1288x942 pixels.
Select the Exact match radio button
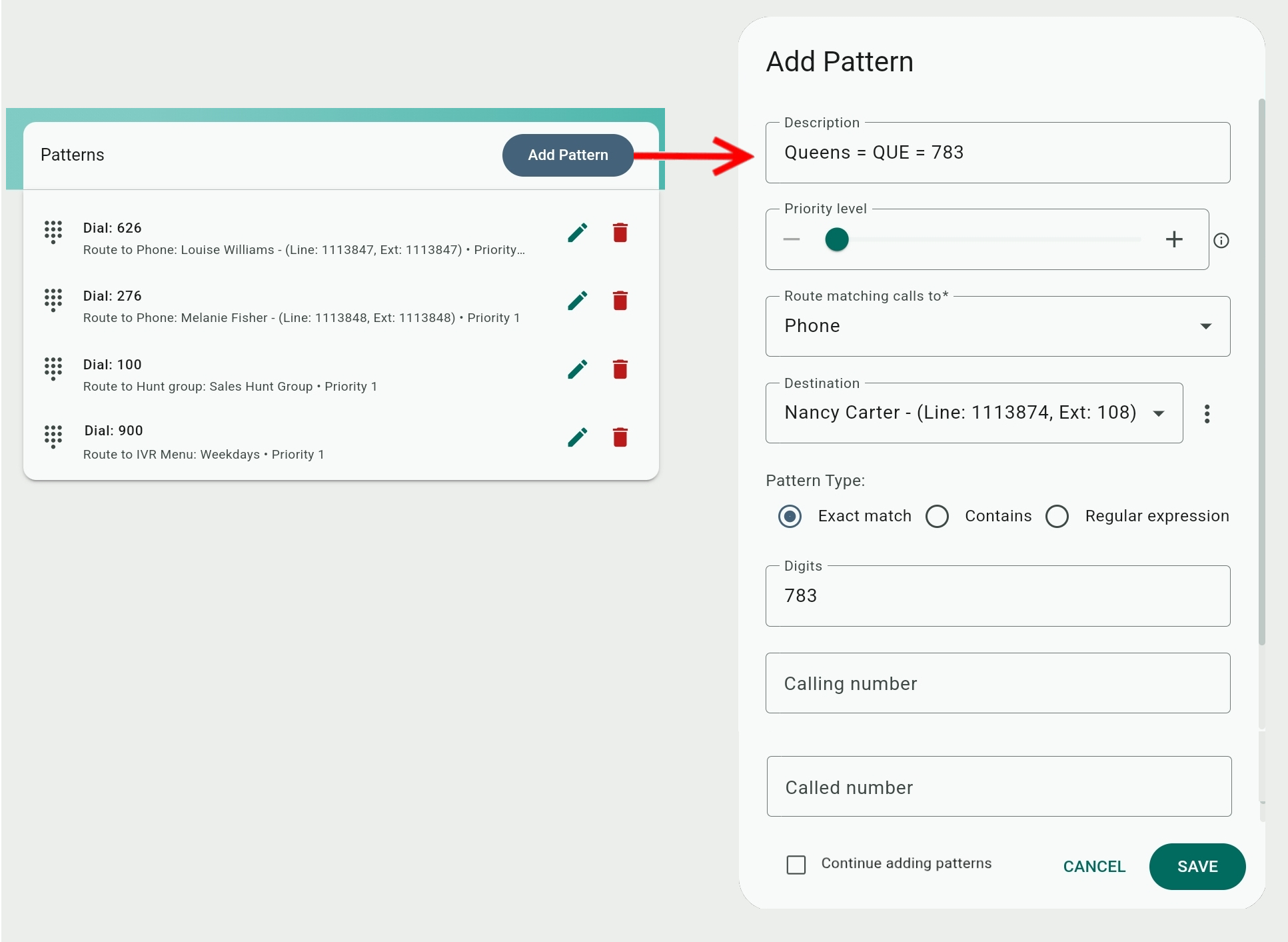[x=790, y=516]
